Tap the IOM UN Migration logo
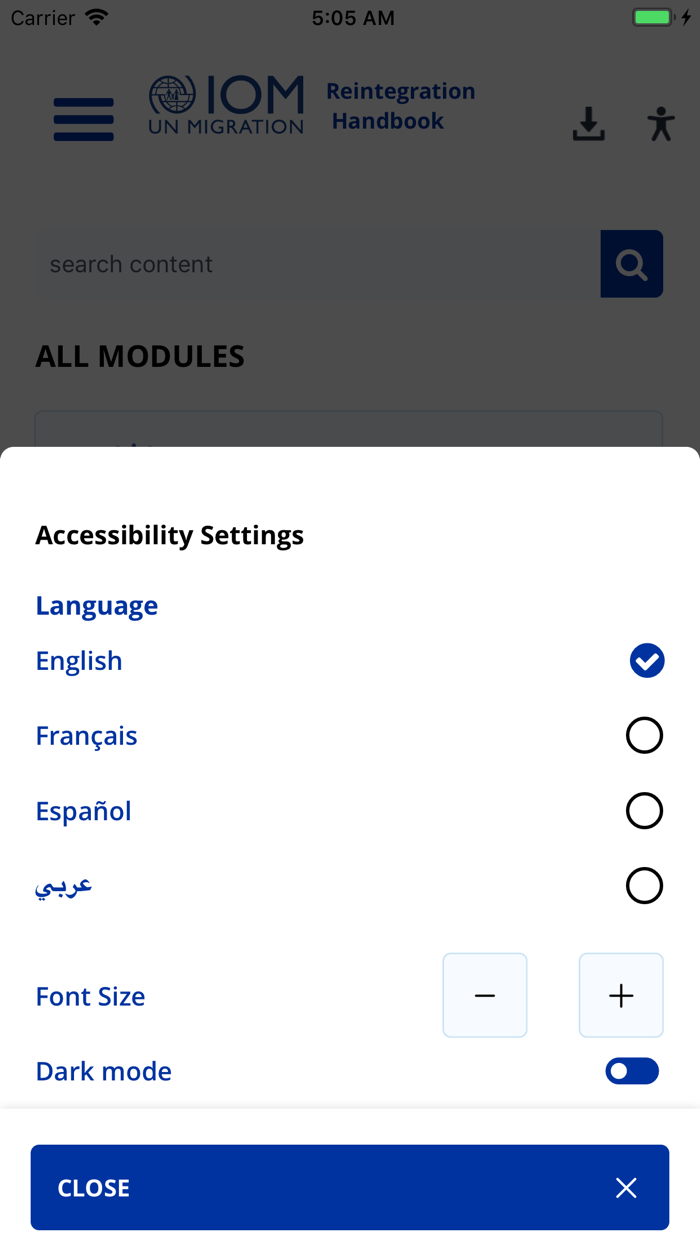This screenshot has width=700, height=1244. coord(226,105)
